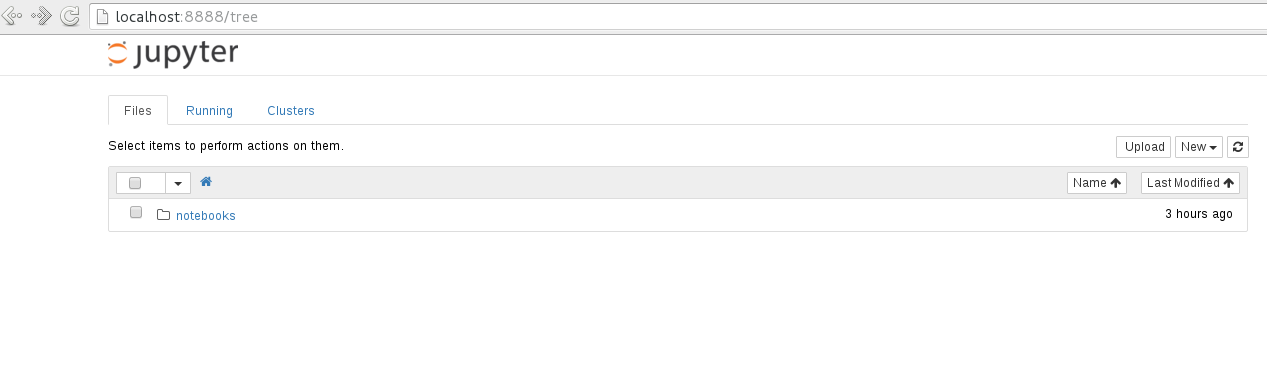Open the New dropdown menu
This screenshot has height=390, width=1267.
1199,147
